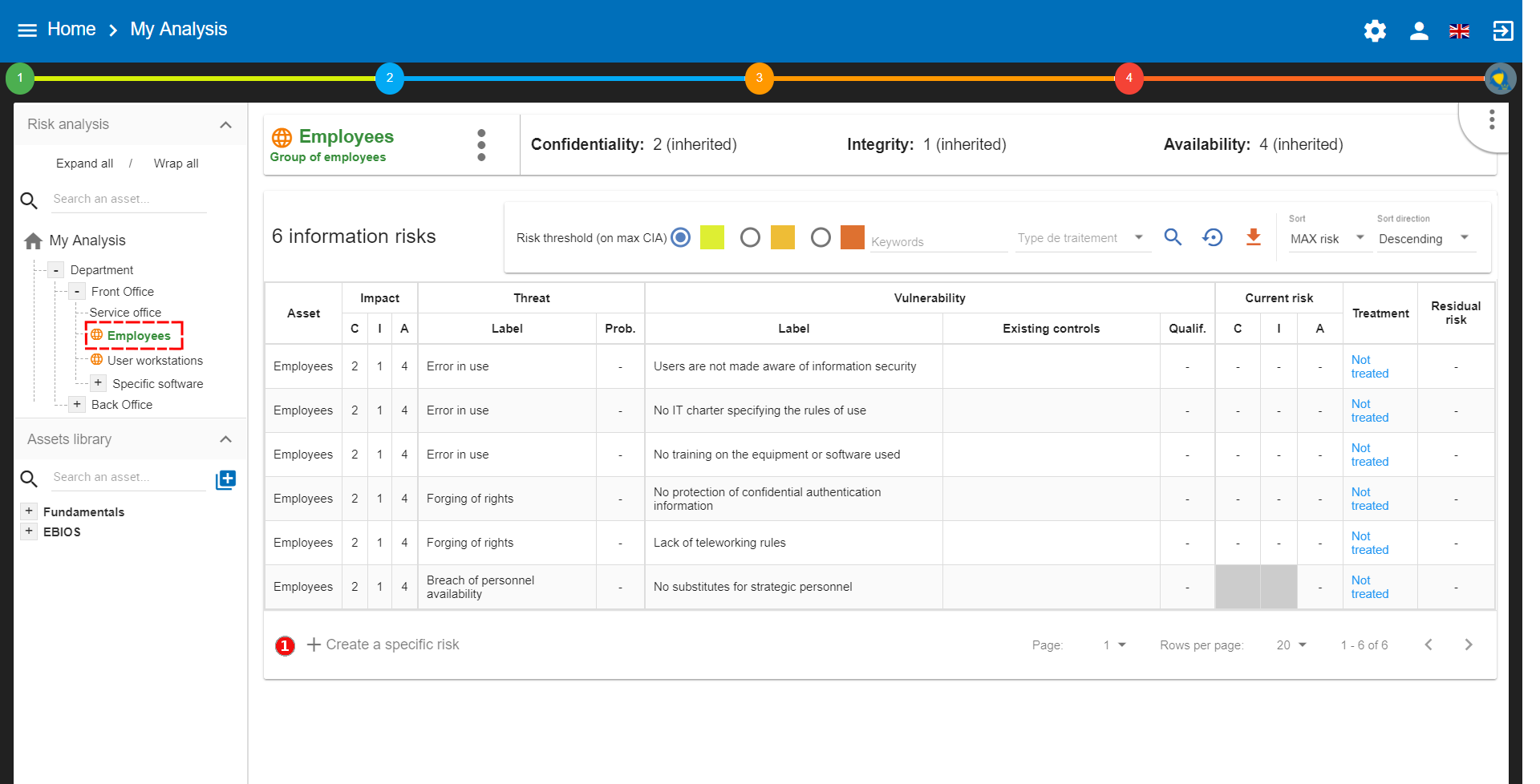Click Expand all link

click(84, 164)
